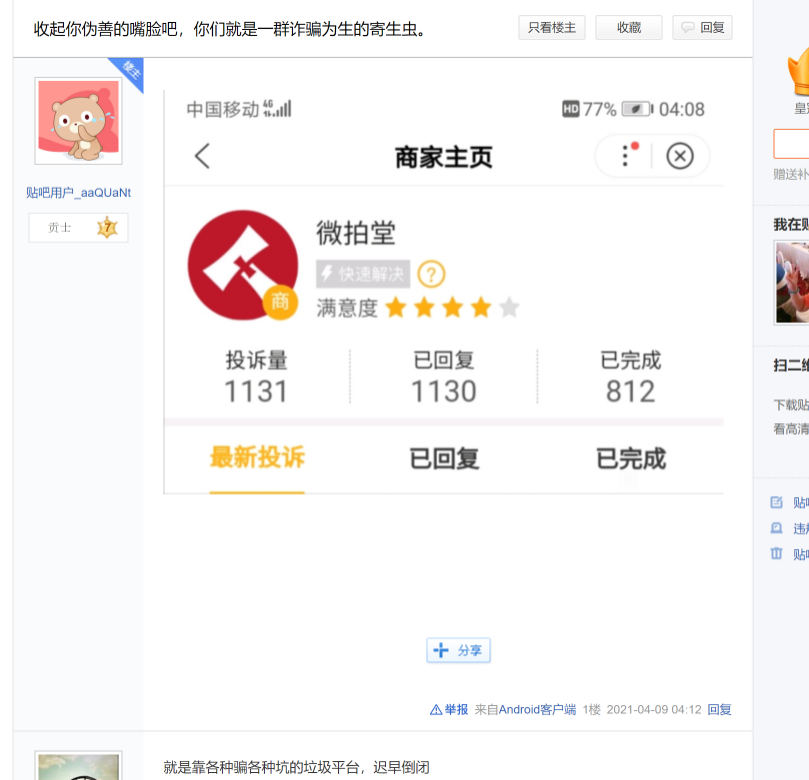Viewport: 809px width, 780px height.
Task: Tap the circled X close icon
Action: click(x=679, y=156)
